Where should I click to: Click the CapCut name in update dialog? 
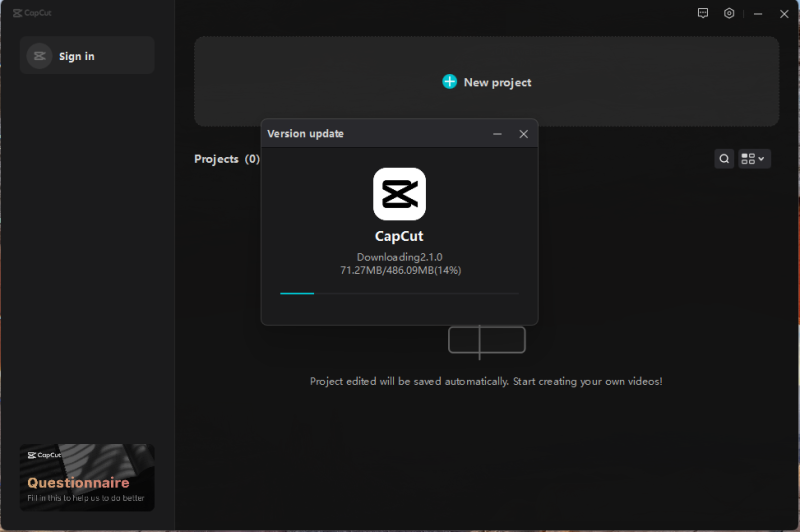[x=399, y=236]
